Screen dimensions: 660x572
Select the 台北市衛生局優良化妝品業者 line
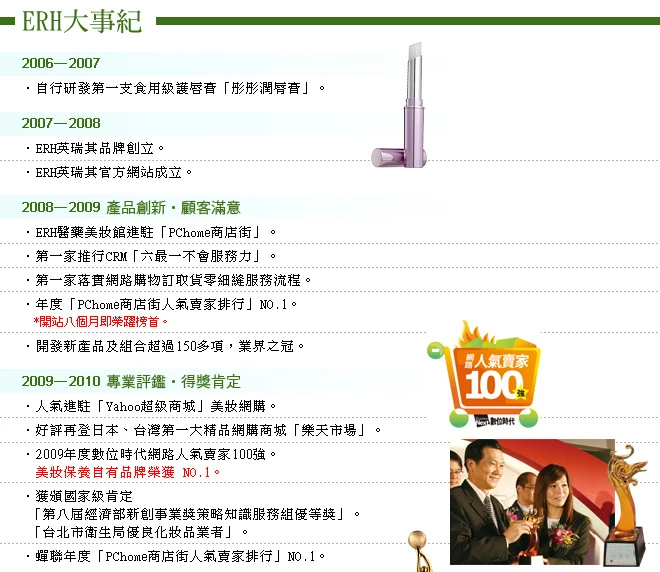(x=141, y=532)
